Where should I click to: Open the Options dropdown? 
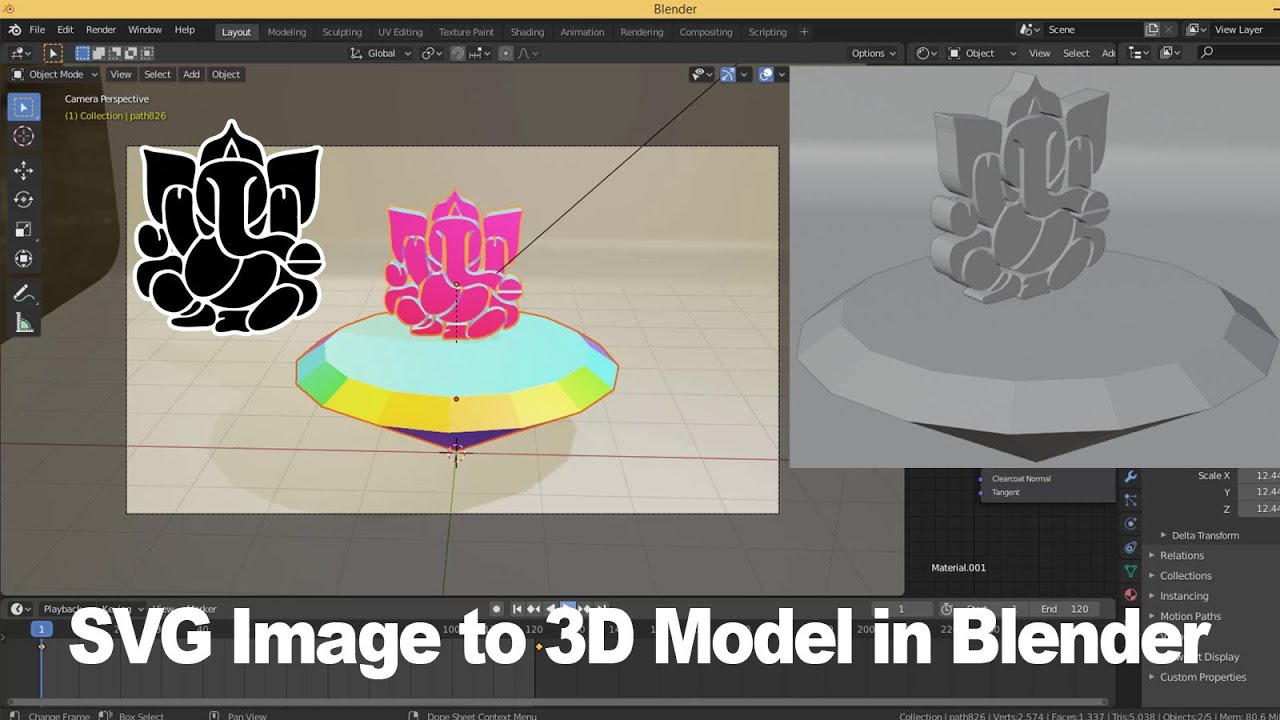[x=874, y=53]
